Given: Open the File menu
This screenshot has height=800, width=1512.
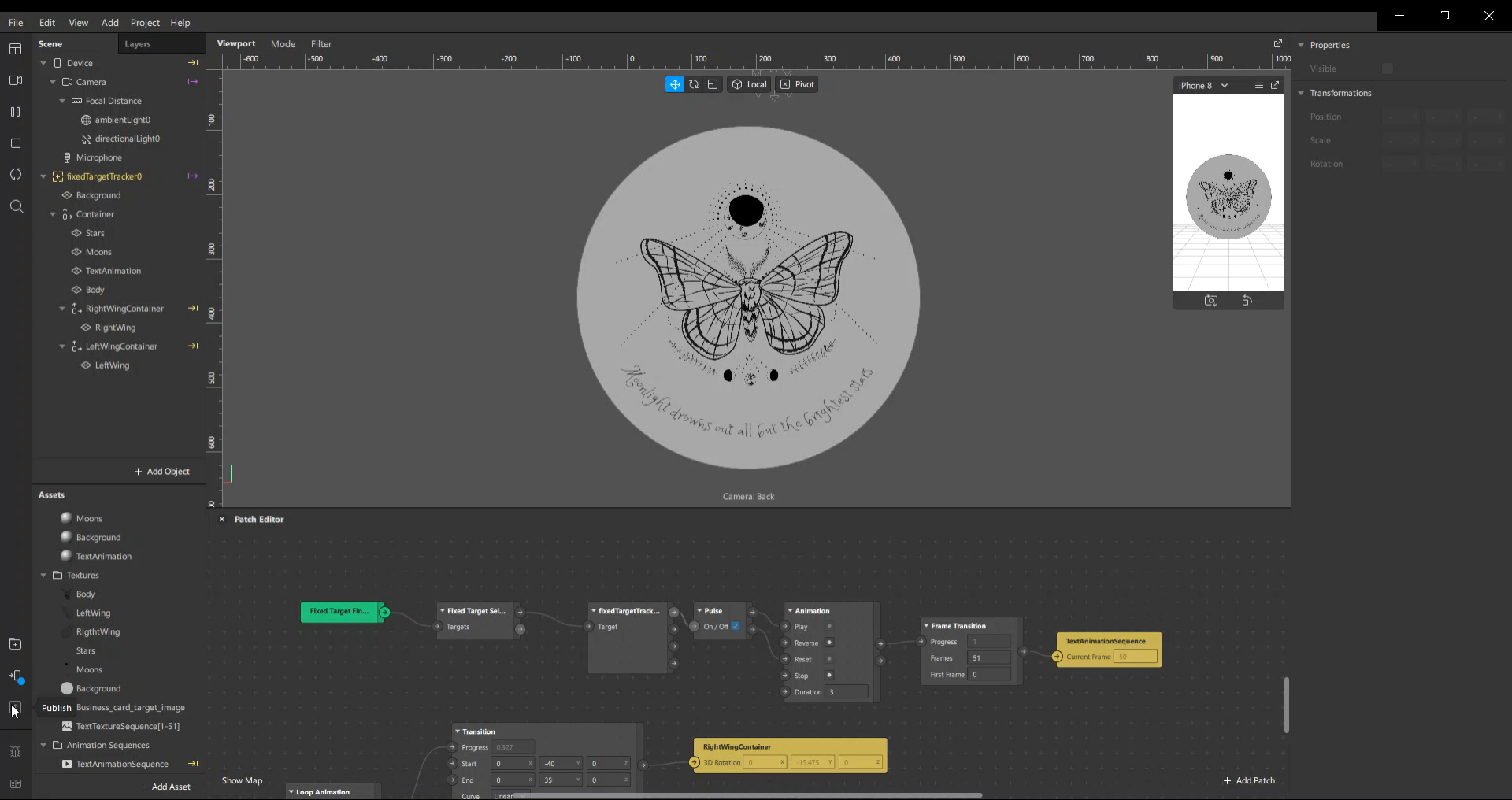Looking at the screenshot, I should pos(16,23).
